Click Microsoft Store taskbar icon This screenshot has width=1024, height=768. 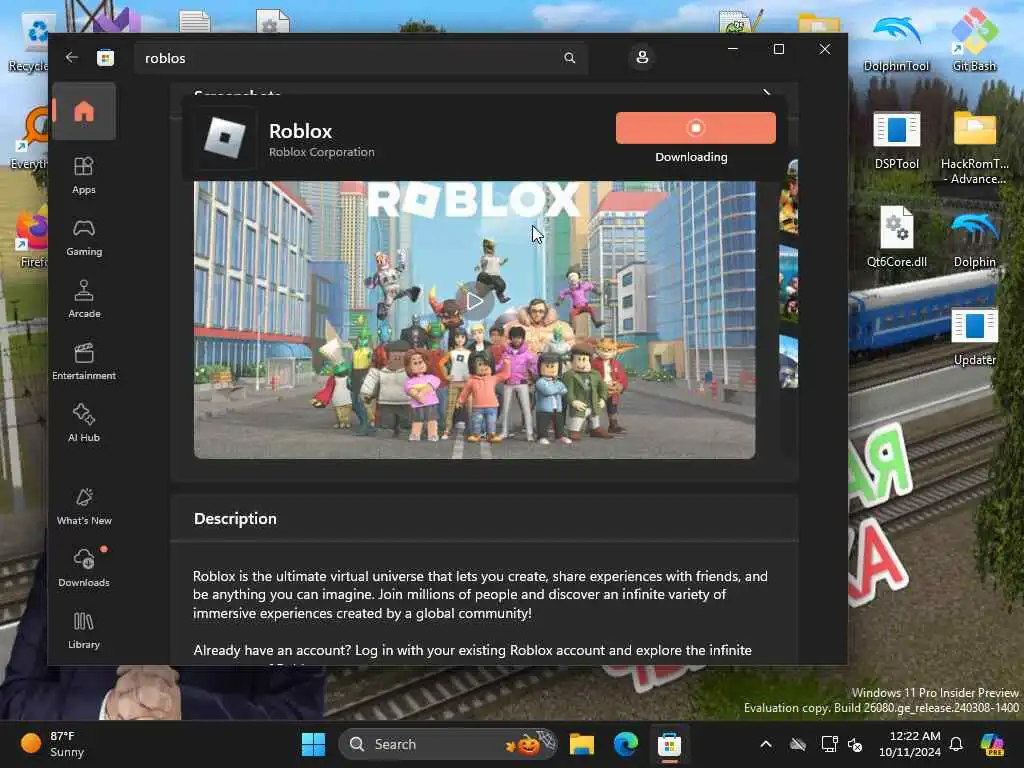point(669,744)
